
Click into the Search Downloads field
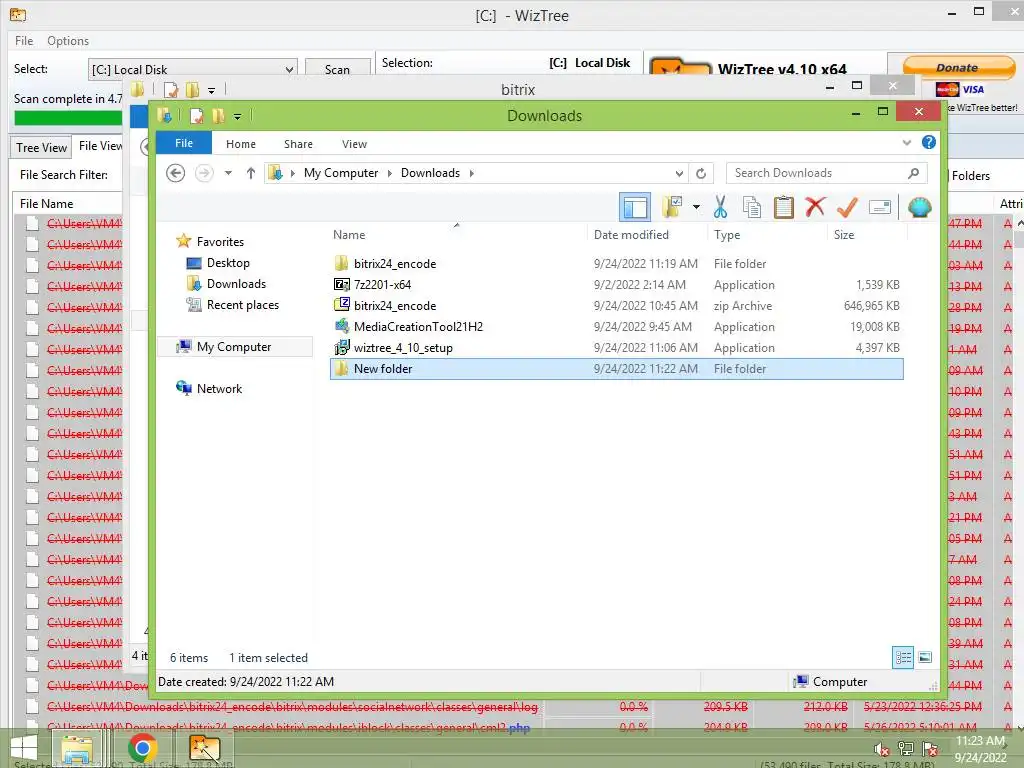point(818,173)
